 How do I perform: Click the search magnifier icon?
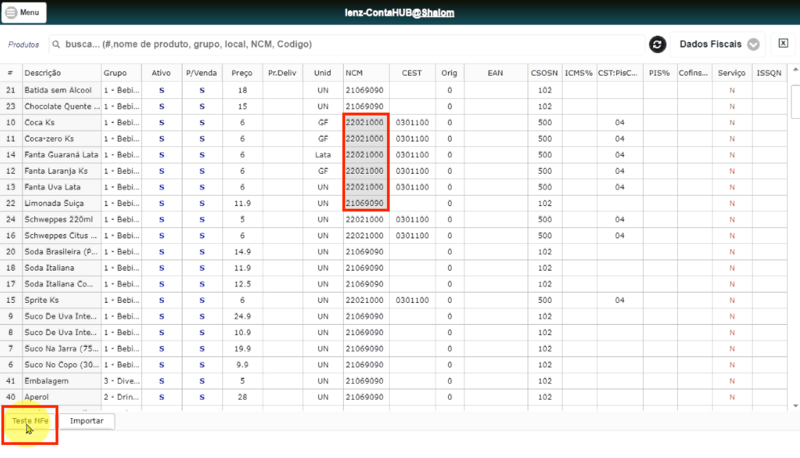56,44
